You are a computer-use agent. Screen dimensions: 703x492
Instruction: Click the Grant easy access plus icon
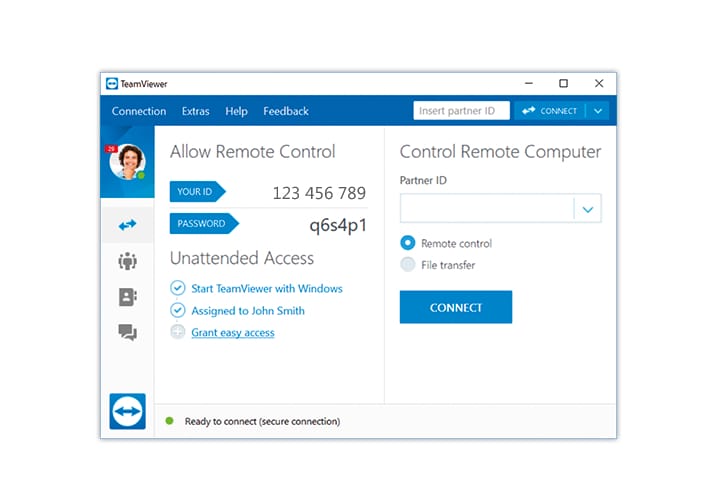[x=178, y=332]
